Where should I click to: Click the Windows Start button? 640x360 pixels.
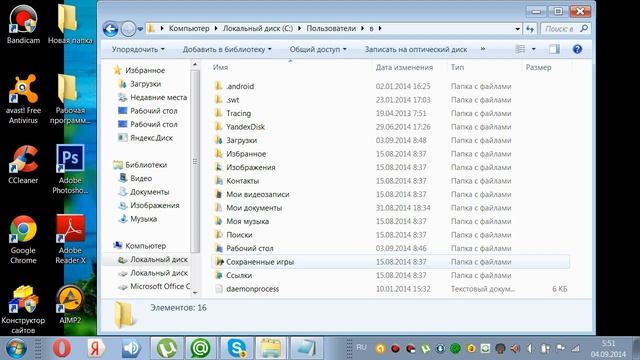click(x=16, y=348)
